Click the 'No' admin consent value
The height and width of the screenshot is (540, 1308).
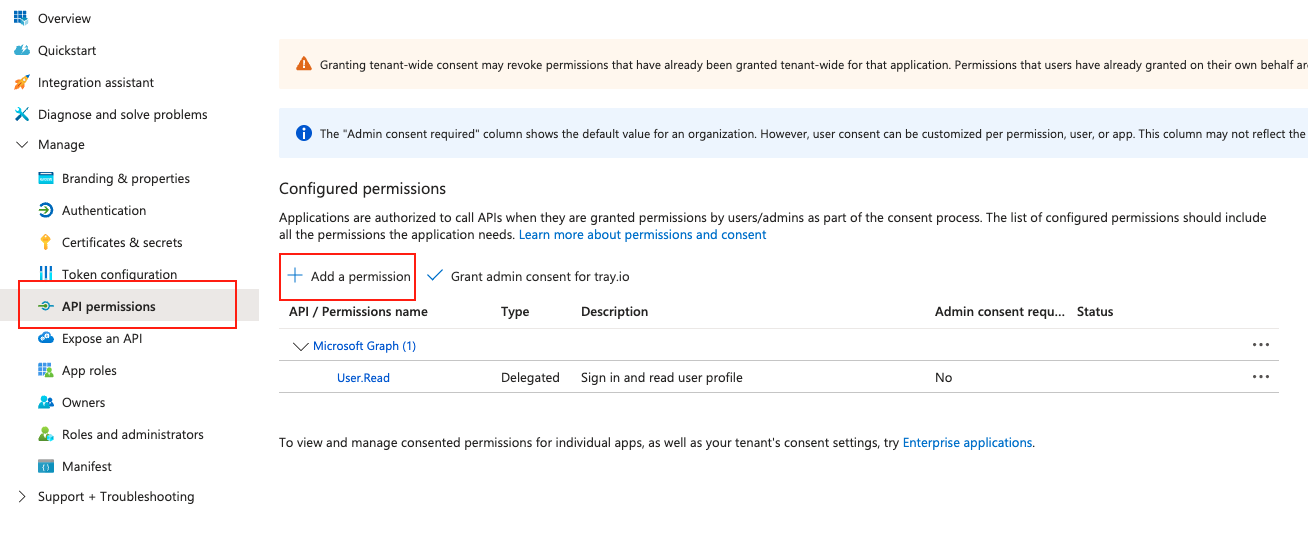point(943,378)
